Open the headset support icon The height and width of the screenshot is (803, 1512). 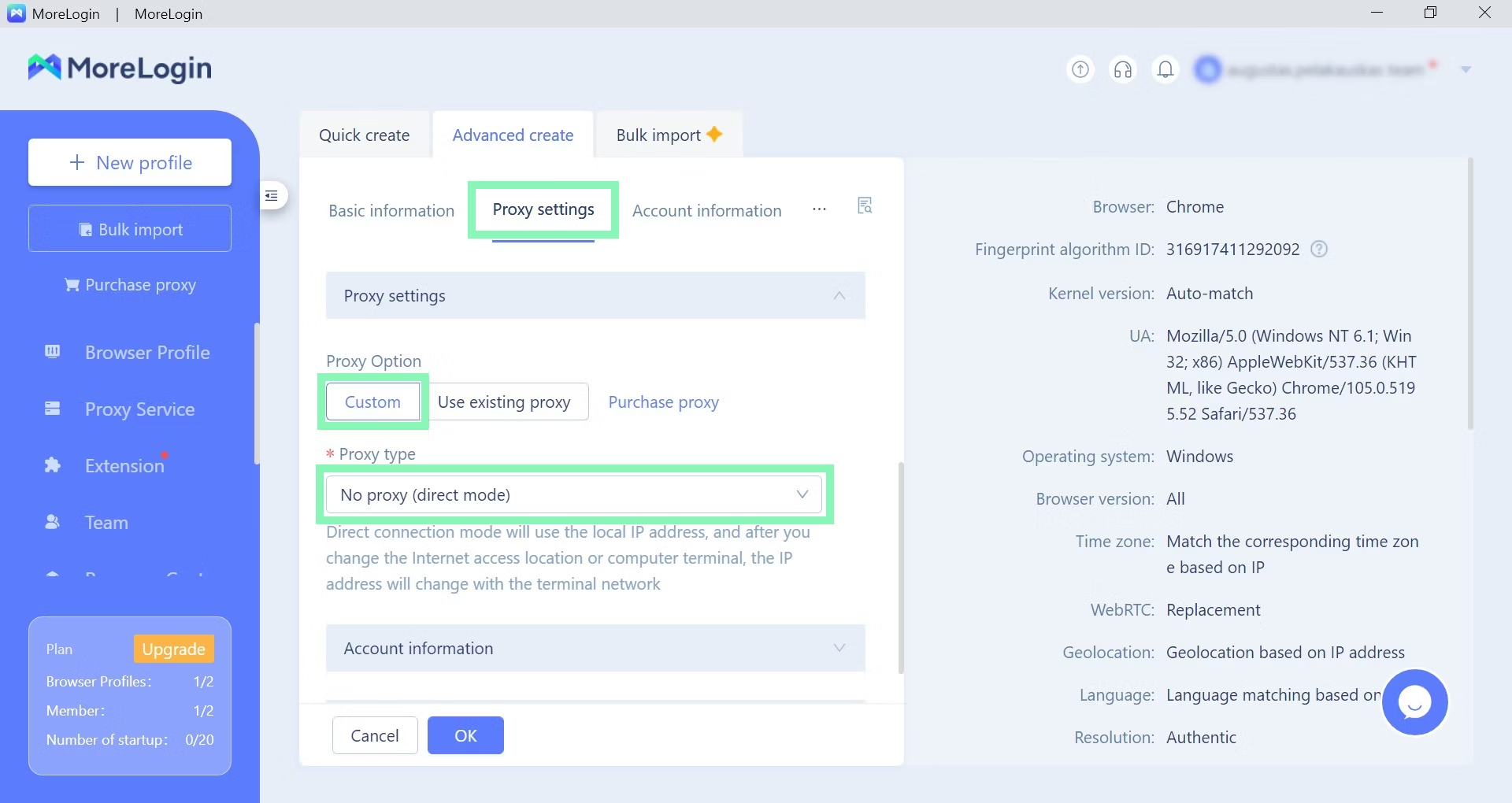[1123, 70]
